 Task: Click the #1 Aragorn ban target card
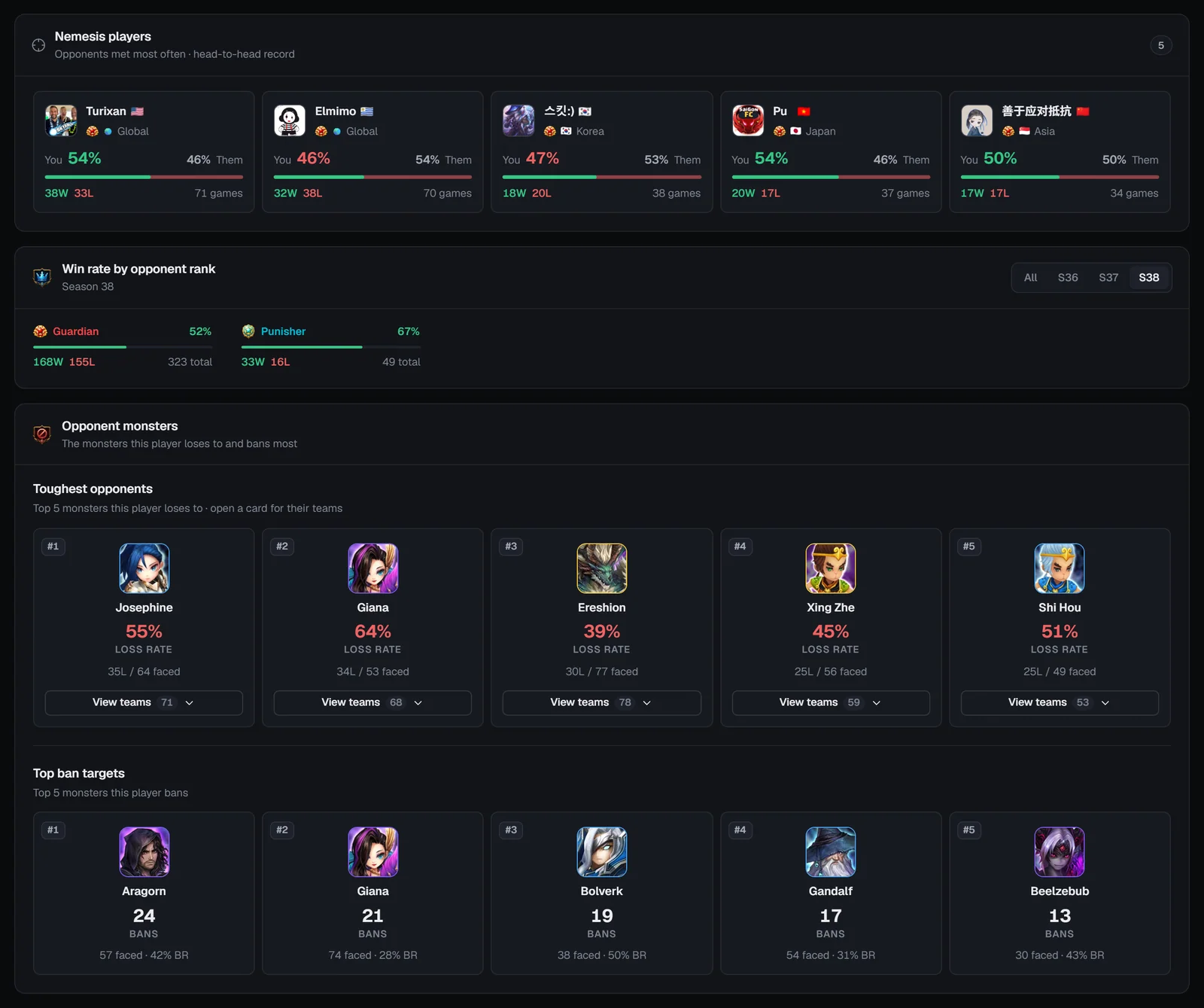[x=144, y=893]
